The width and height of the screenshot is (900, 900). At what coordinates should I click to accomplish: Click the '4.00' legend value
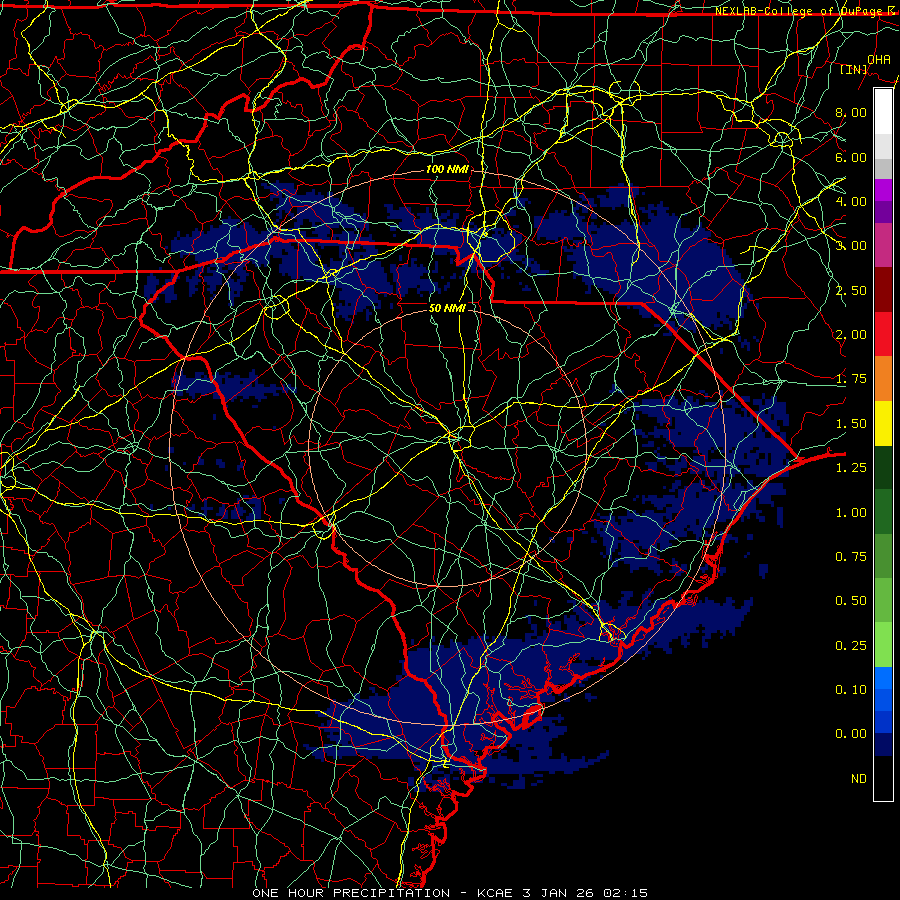(x=851, y=201)
